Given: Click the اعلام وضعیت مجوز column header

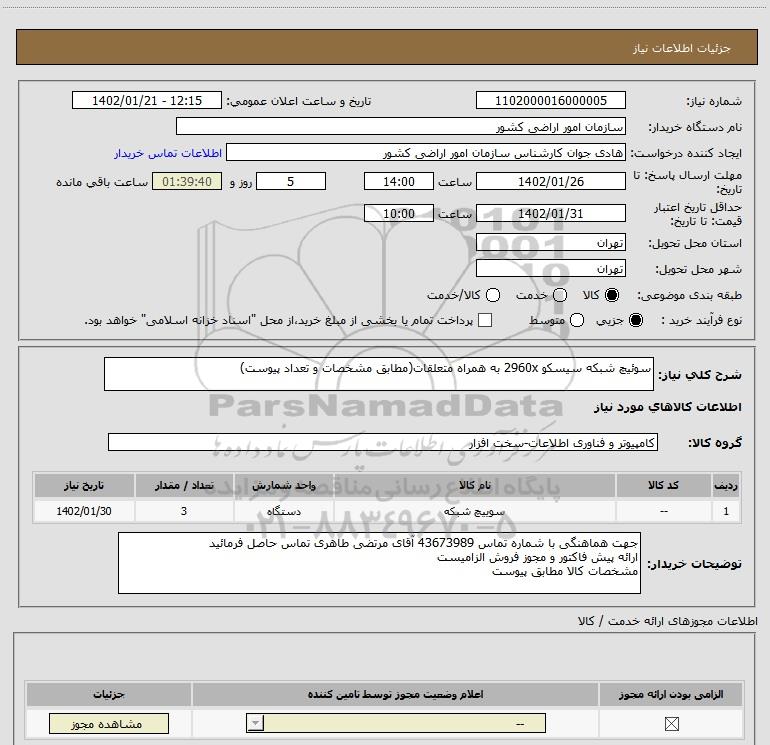Looking at the screenshot, I should (395, 694).
